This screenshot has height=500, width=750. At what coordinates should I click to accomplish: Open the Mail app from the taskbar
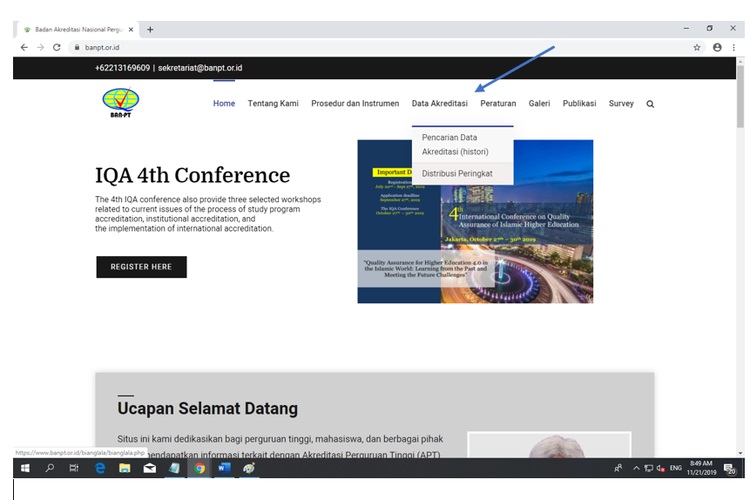[150, 468]
